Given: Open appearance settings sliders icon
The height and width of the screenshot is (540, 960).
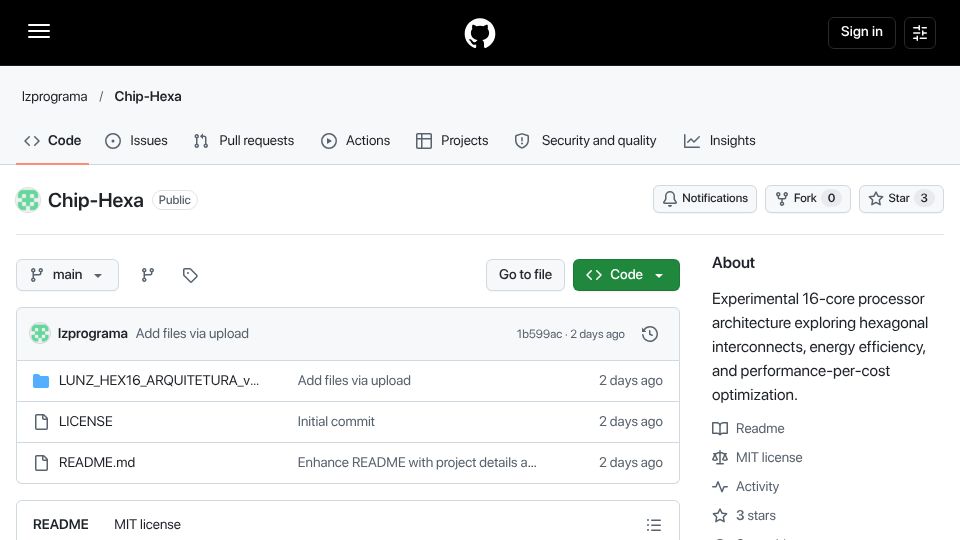Looking at the screenshot, I should (920, 32).
